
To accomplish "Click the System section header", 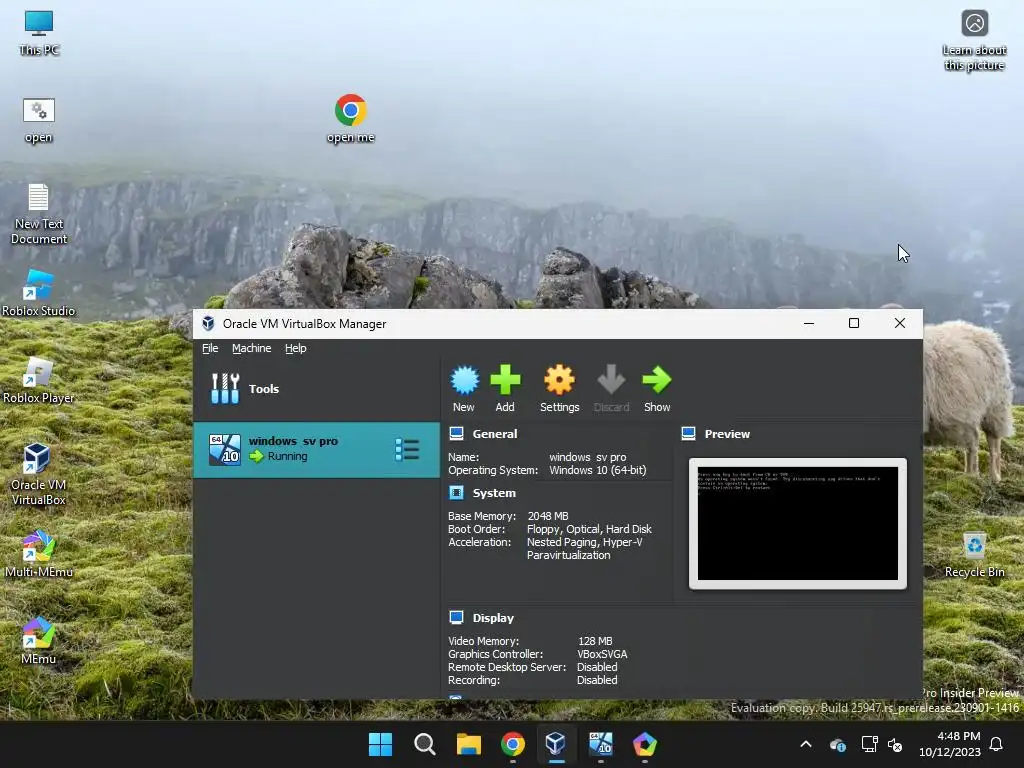I will coord(494,493).
